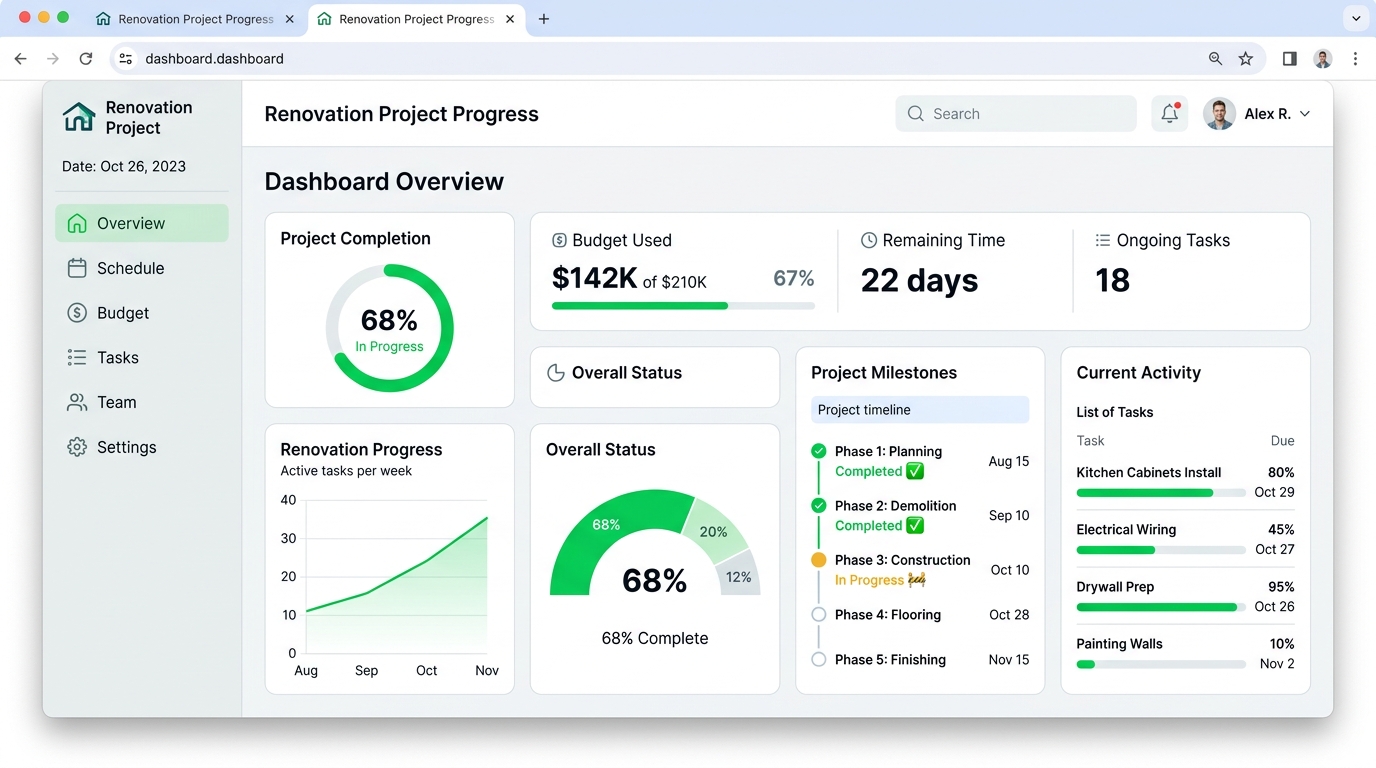Select Tasks in the sidebar
This screenshot has width=1376, height=768.
point(142,358)
